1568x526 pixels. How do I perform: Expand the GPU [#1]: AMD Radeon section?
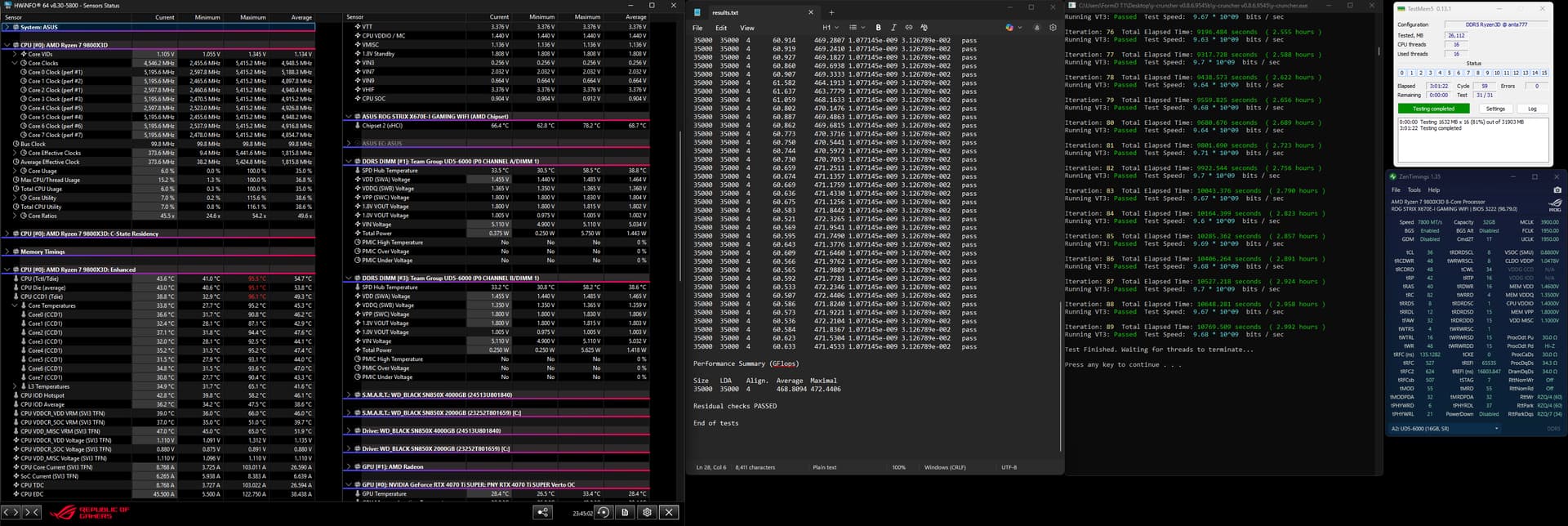tap(349, 466)
